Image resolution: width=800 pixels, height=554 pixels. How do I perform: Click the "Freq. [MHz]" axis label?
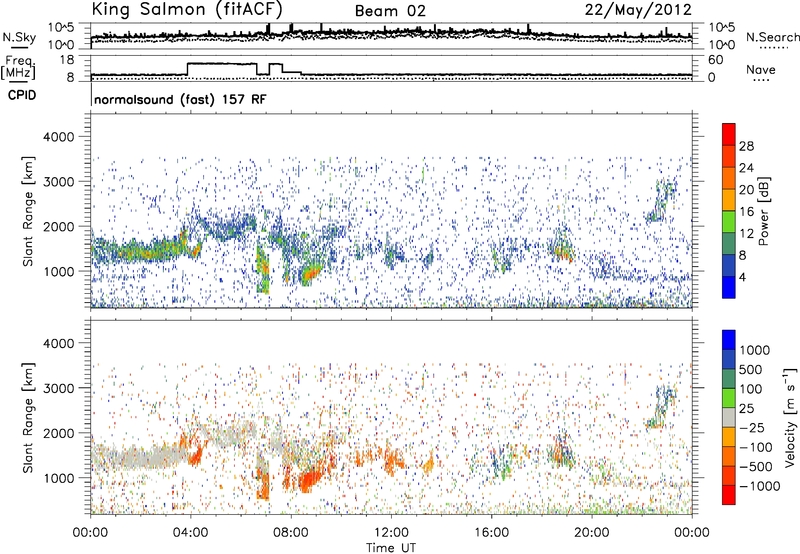click(x=19, y=68)
